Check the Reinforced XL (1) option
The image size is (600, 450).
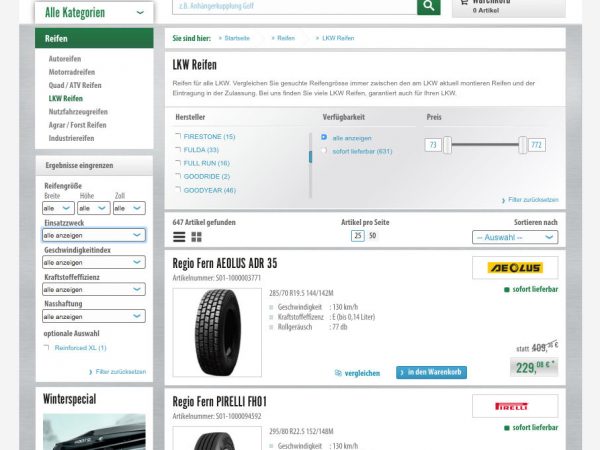coord(46,347)
